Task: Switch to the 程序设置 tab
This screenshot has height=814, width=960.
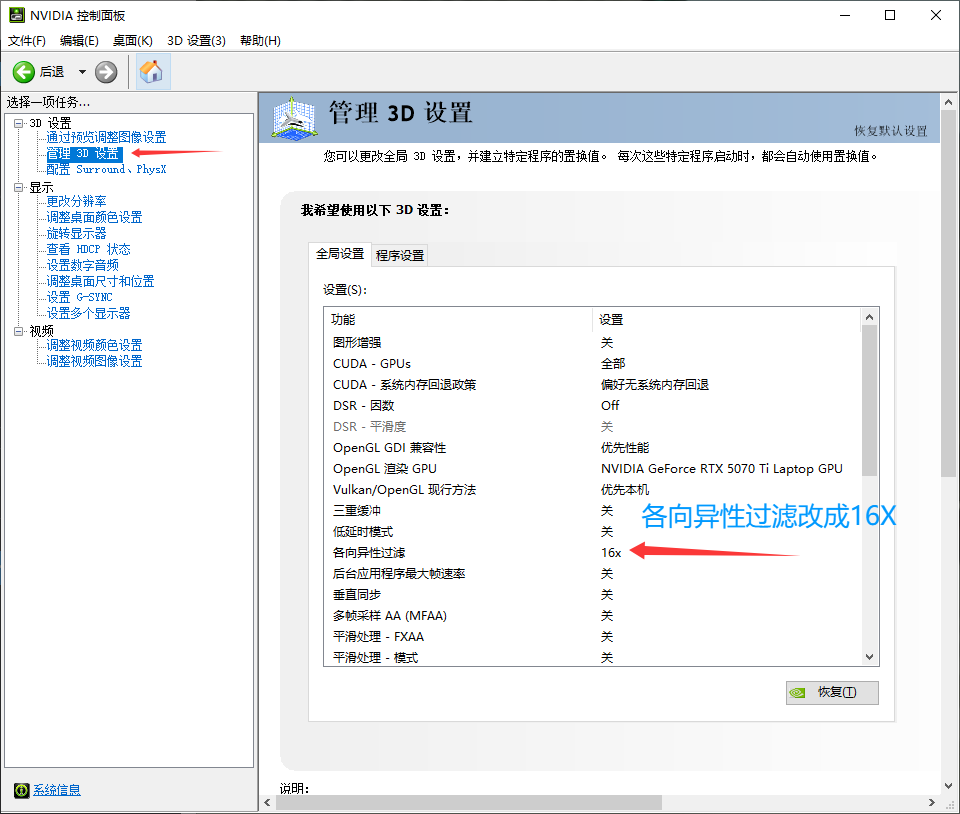Action: pos(399,254)
